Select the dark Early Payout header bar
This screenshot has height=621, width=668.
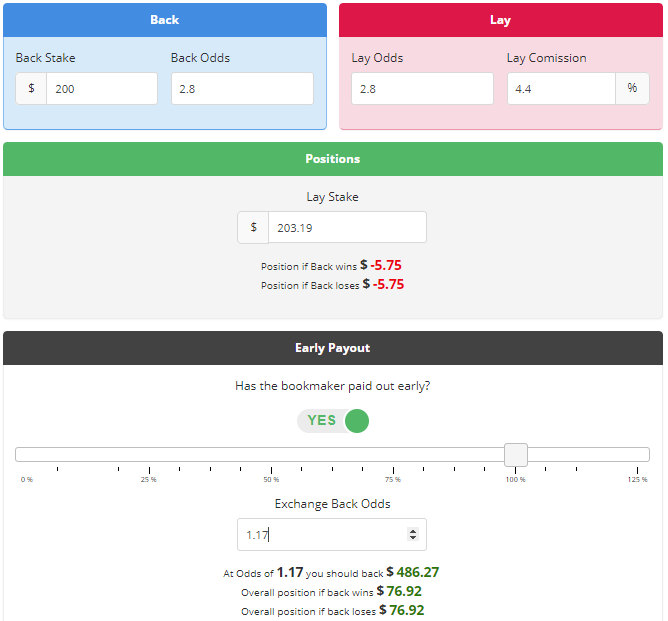[x=333, y=348]
